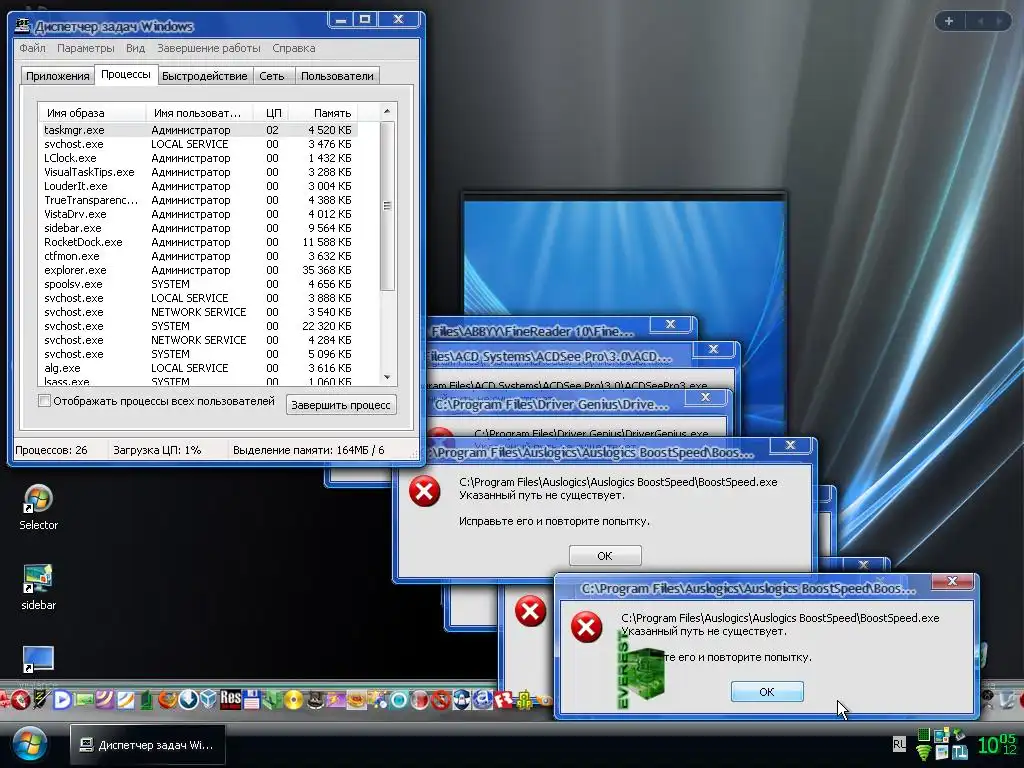Sort processes by ЦП column header
The width and height of the screenshot is (1024, 768).
(x=272, y=113)
